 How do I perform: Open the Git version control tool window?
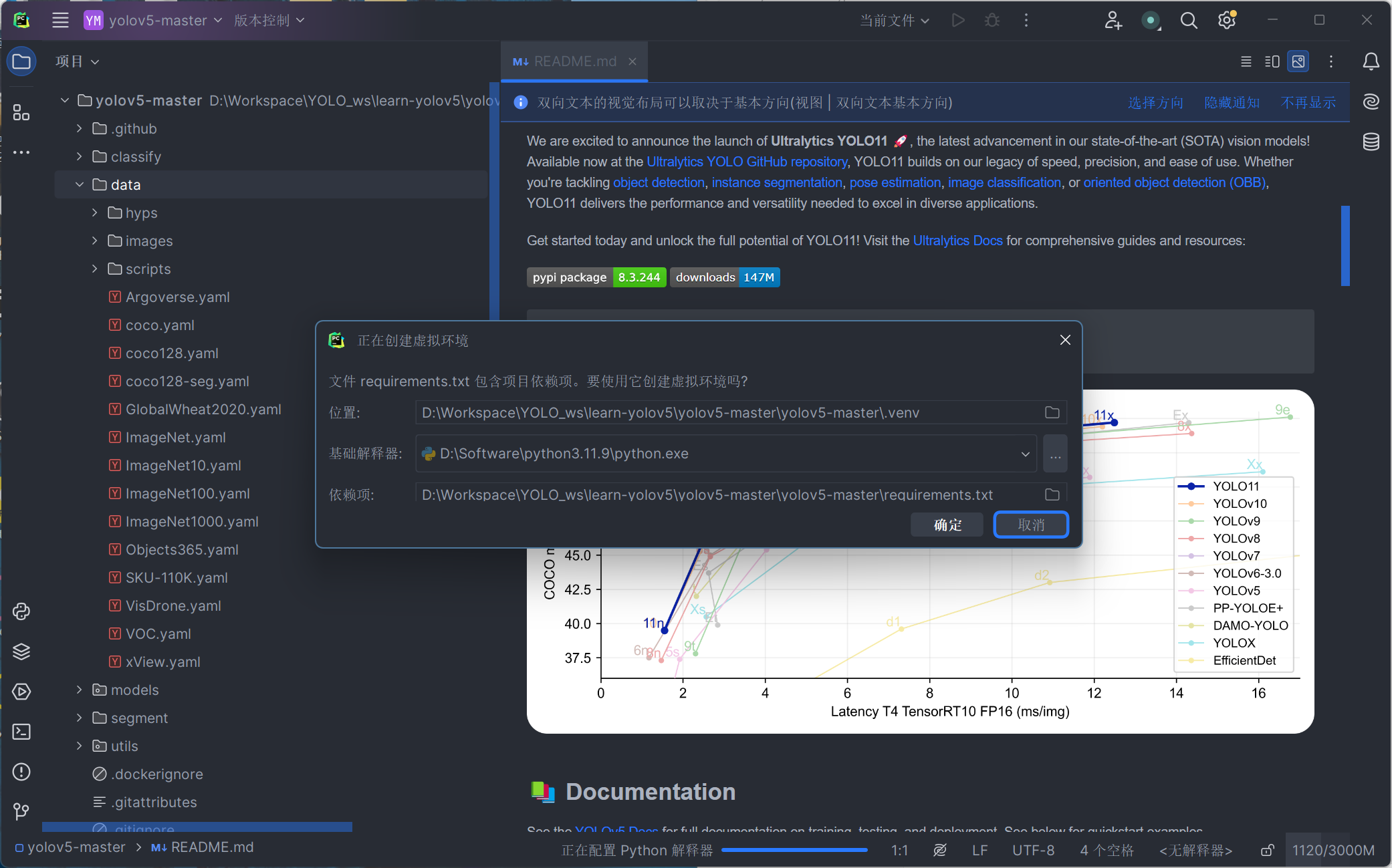[21, 811]
